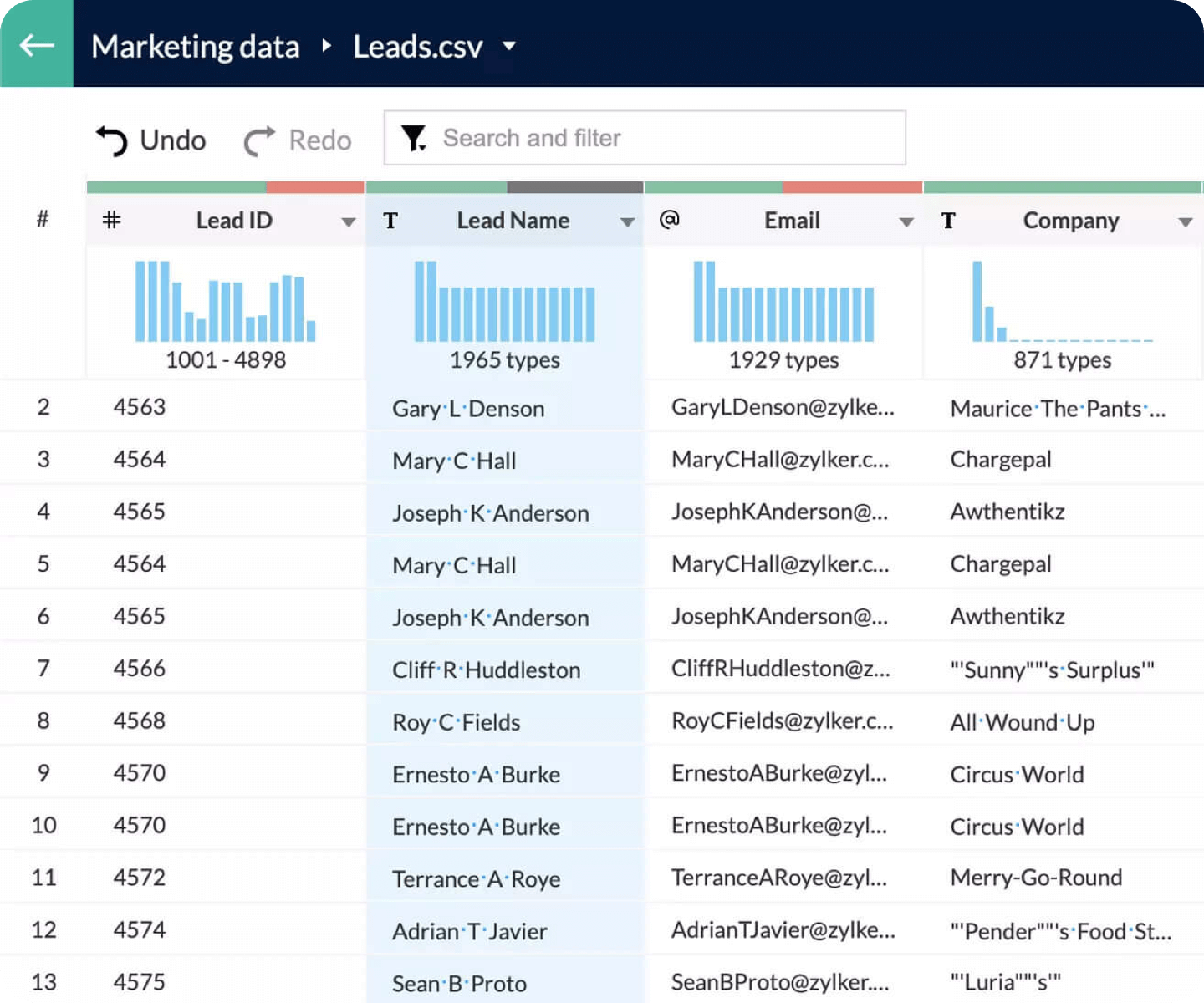Select the email cell GaryLDenson@zylke...
This screenshot has width=1204, height=1003.
pos(783,407)
